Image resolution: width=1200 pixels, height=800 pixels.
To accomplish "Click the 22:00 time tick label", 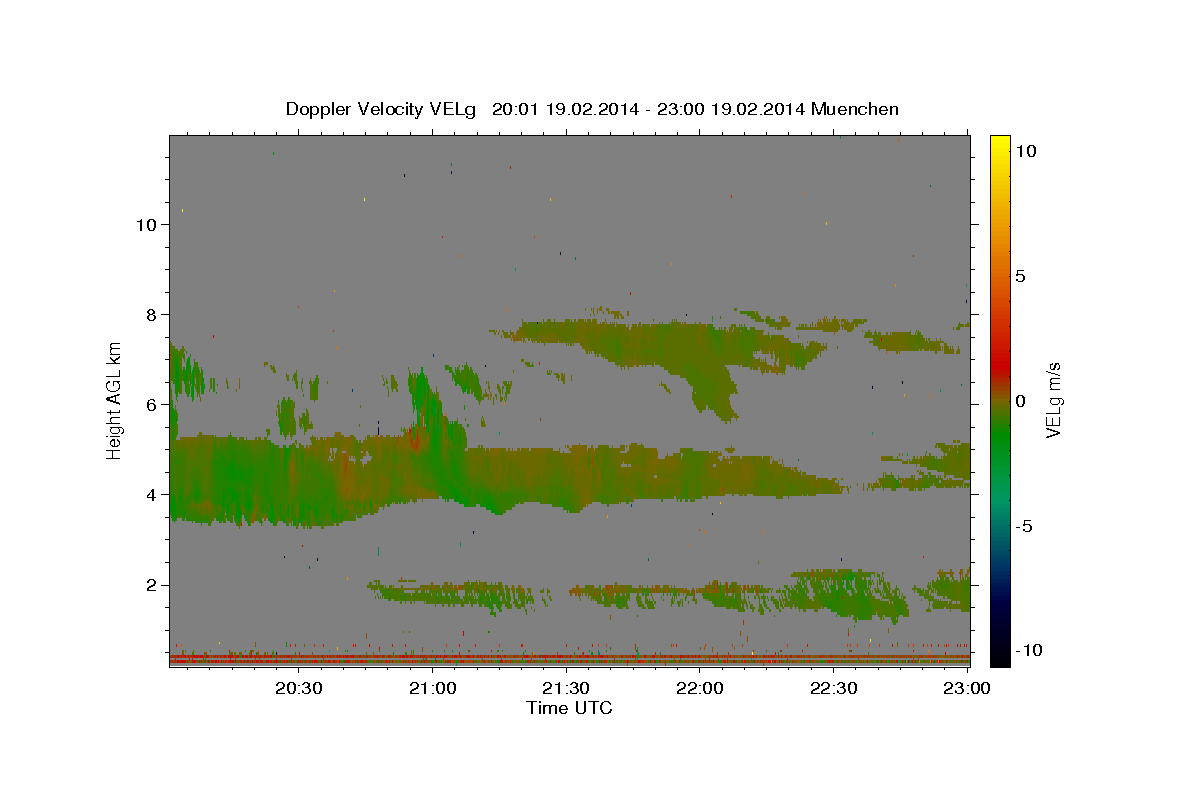I will (700, 688).
